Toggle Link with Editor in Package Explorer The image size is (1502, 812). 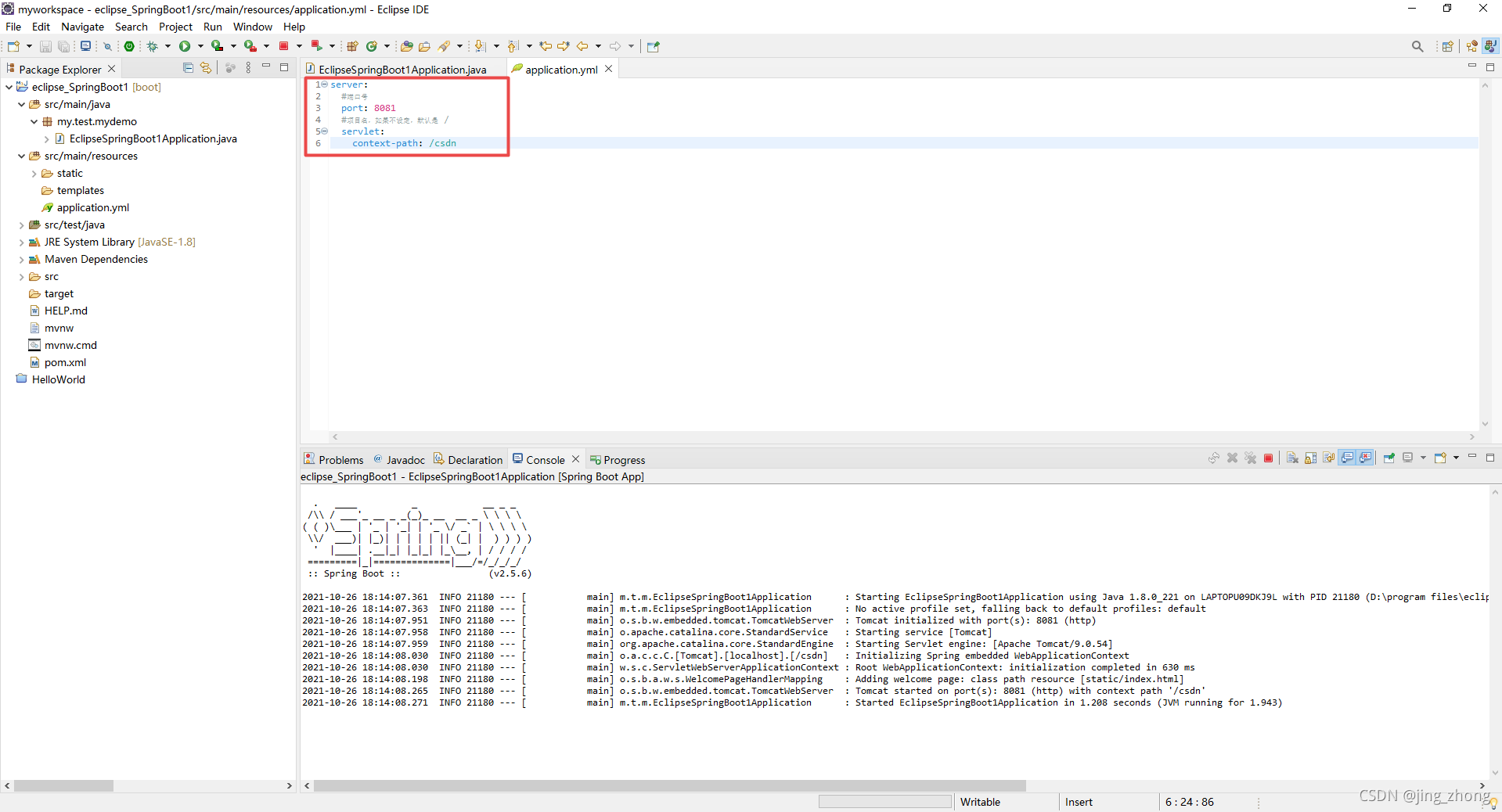[206, 68]
